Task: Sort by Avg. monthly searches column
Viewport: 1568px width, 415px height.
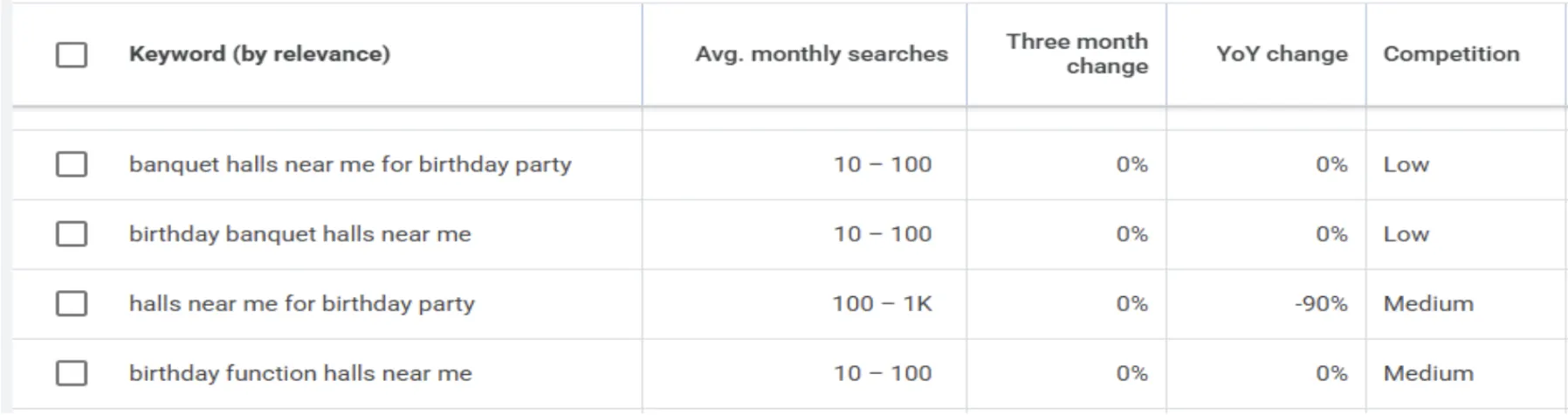Action: (822, 54)
